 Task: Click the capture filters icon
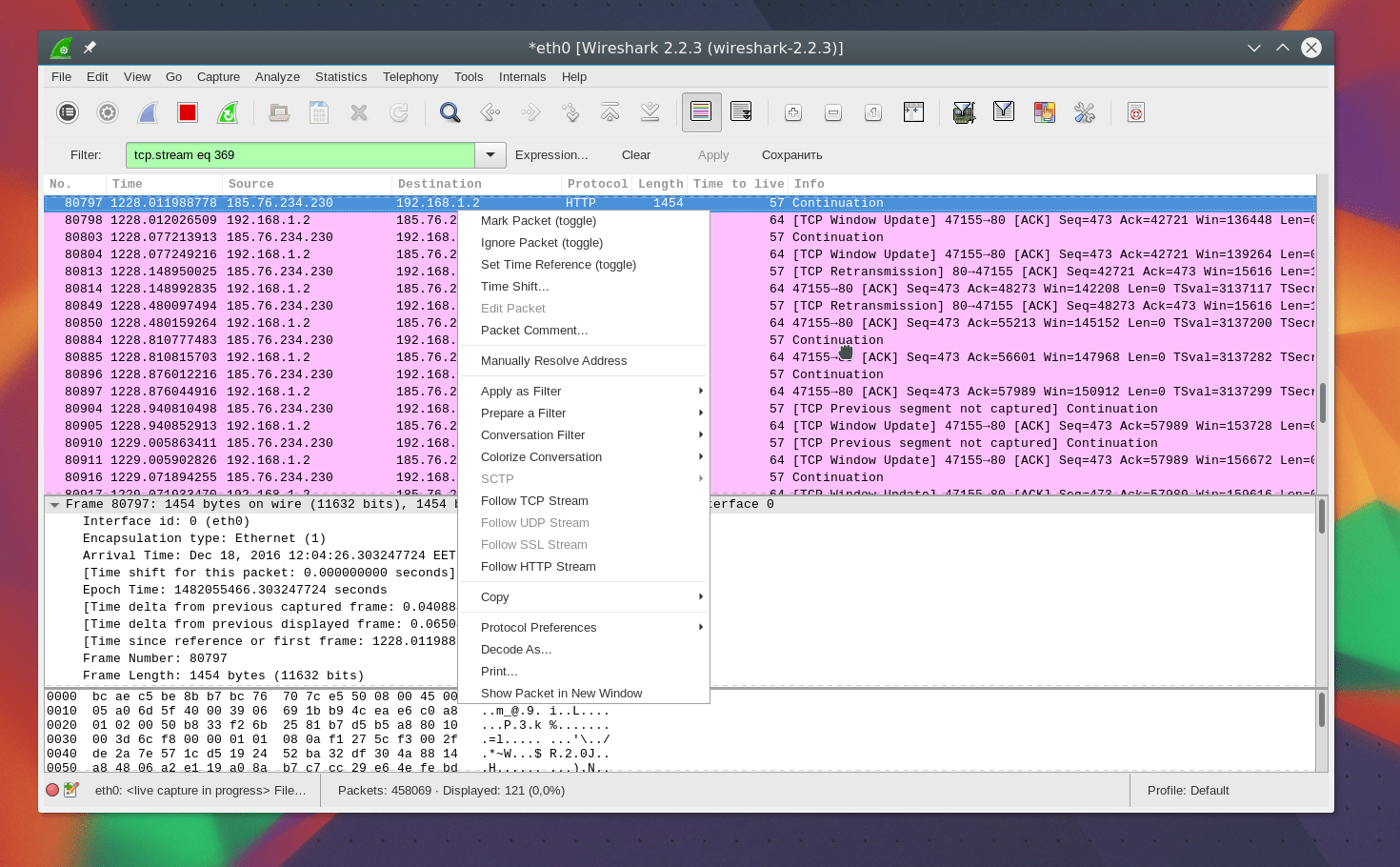pos(964,113)
